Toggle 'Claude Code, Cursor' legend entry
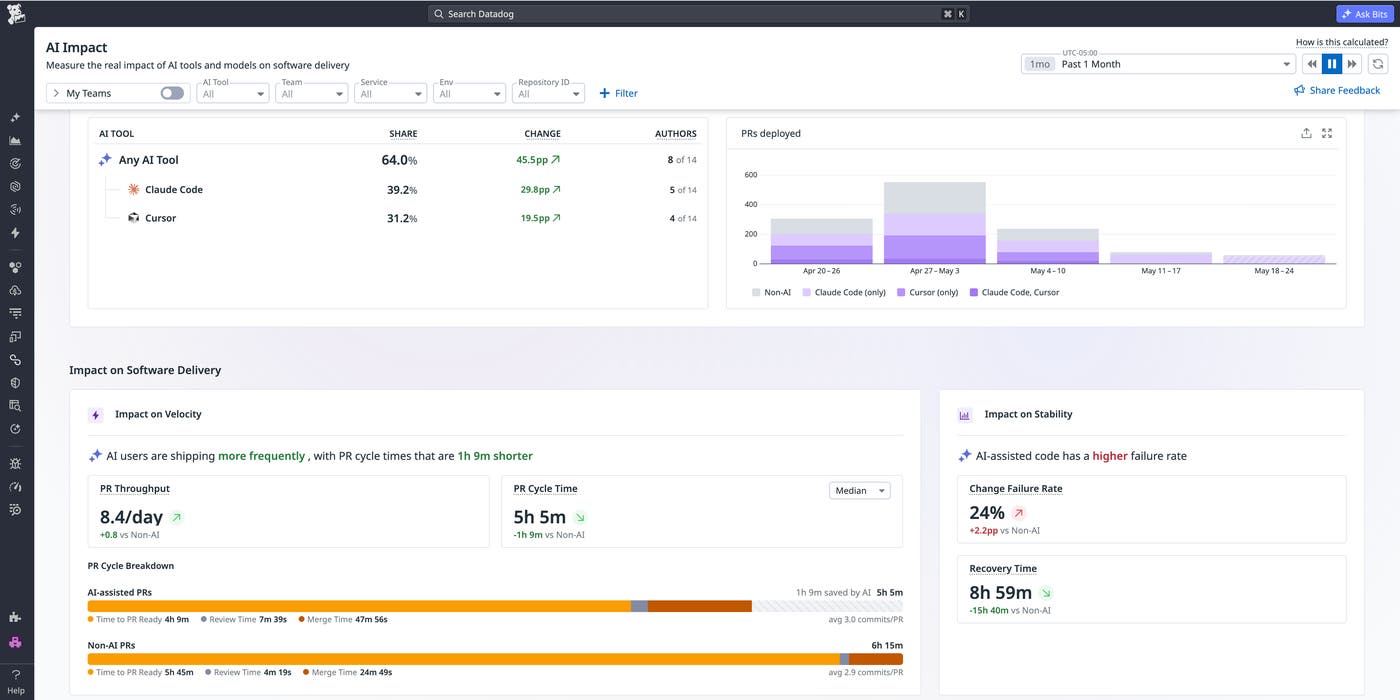This screenshot has width=1400, height=700. [x=1014, y=292]
